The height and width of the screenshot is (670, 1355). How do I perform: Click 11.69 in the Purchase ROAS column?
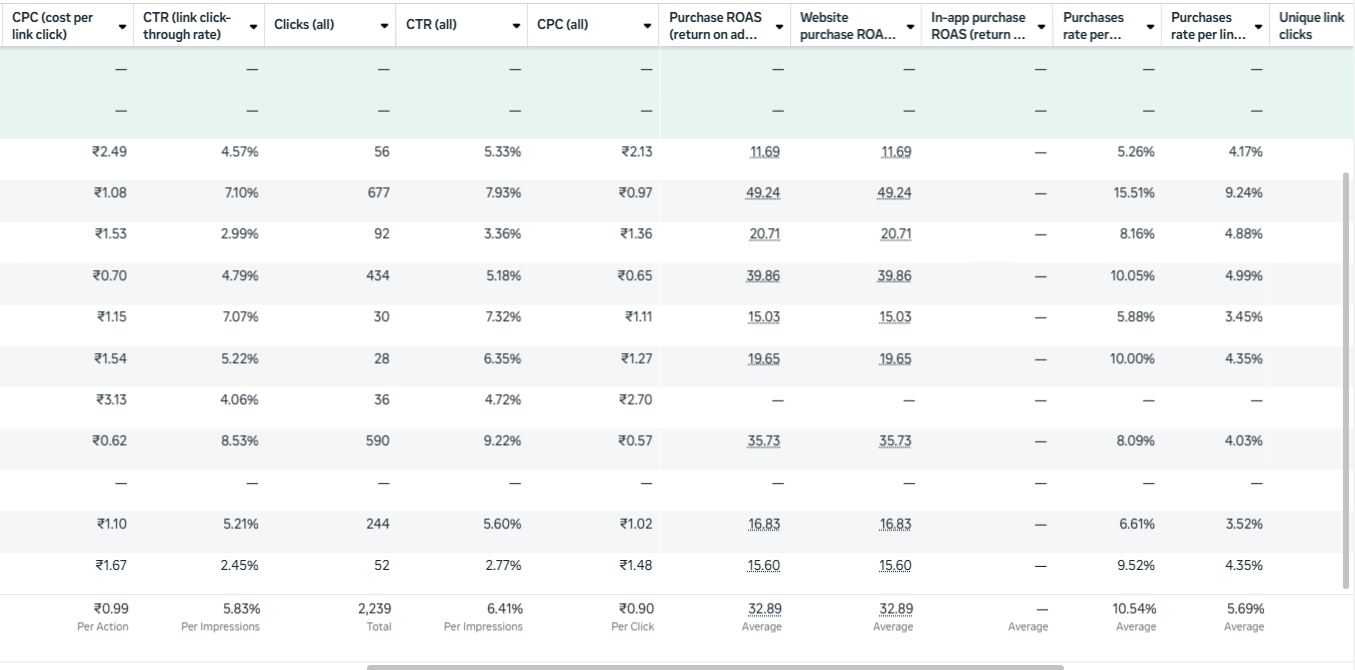(x=765, y=152)
